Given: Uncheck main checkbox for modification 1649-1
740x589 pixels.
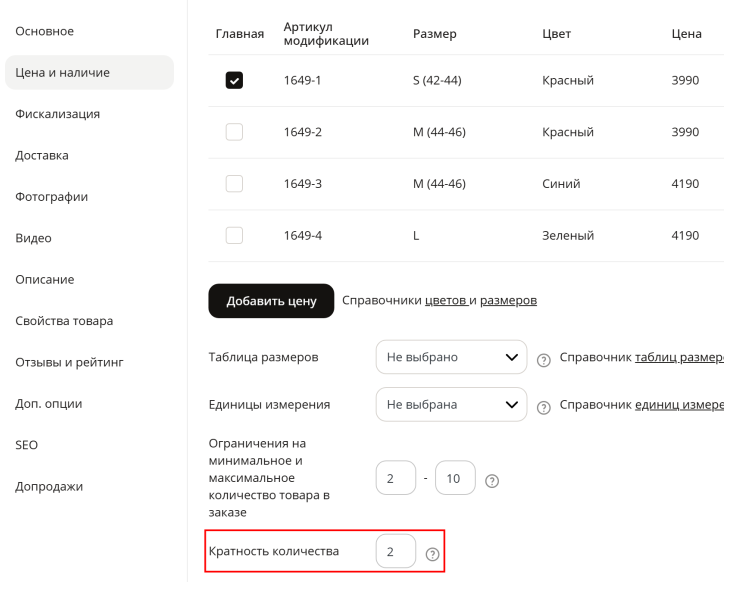Looking at the screenshot, I should 234,80.
